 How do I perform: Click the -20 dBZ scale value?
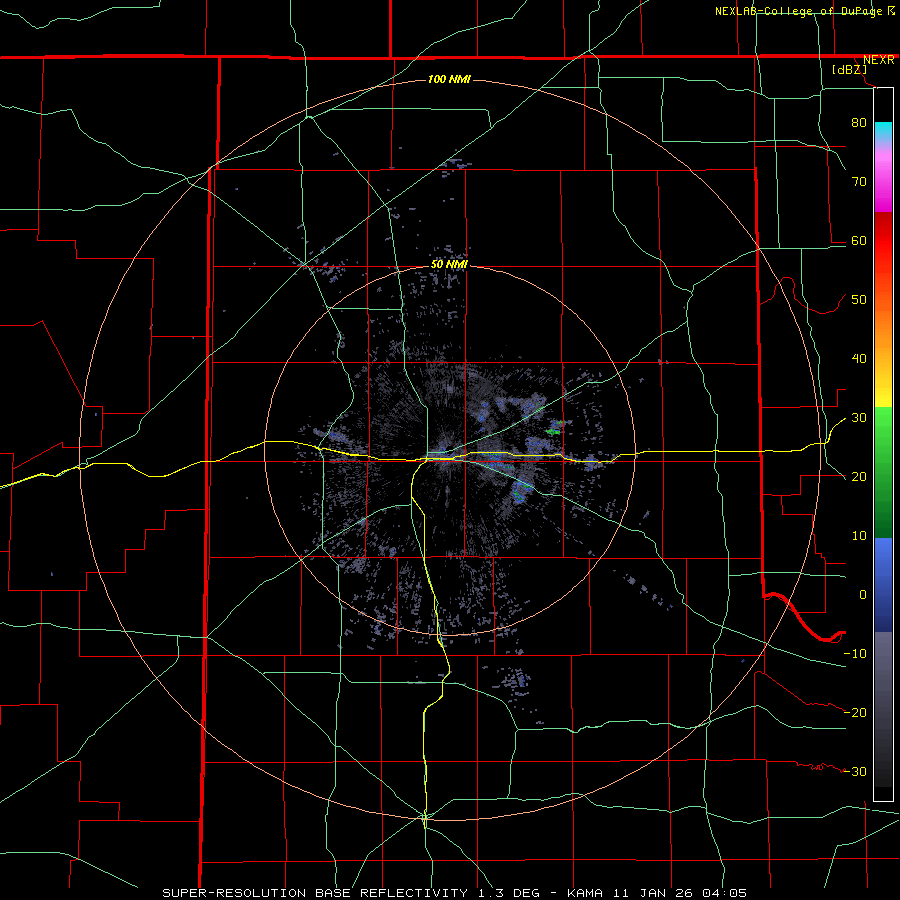[855, 713]
